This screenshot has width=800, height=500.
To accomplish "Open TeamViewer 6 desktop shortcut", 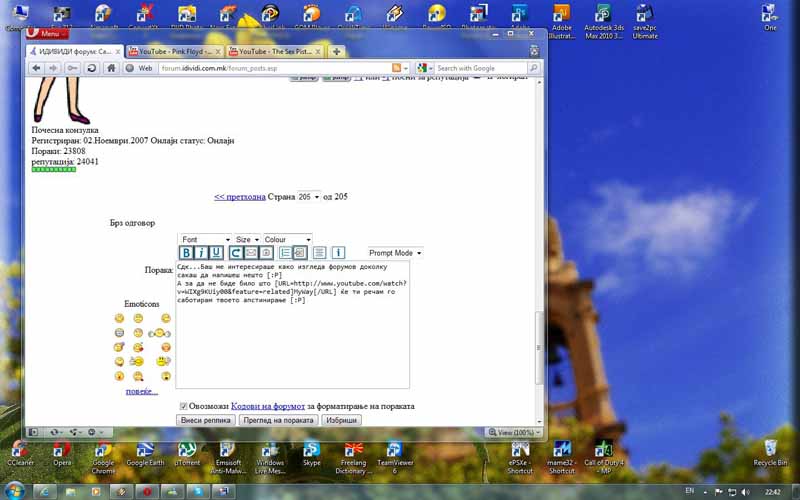I will point(395,457).
